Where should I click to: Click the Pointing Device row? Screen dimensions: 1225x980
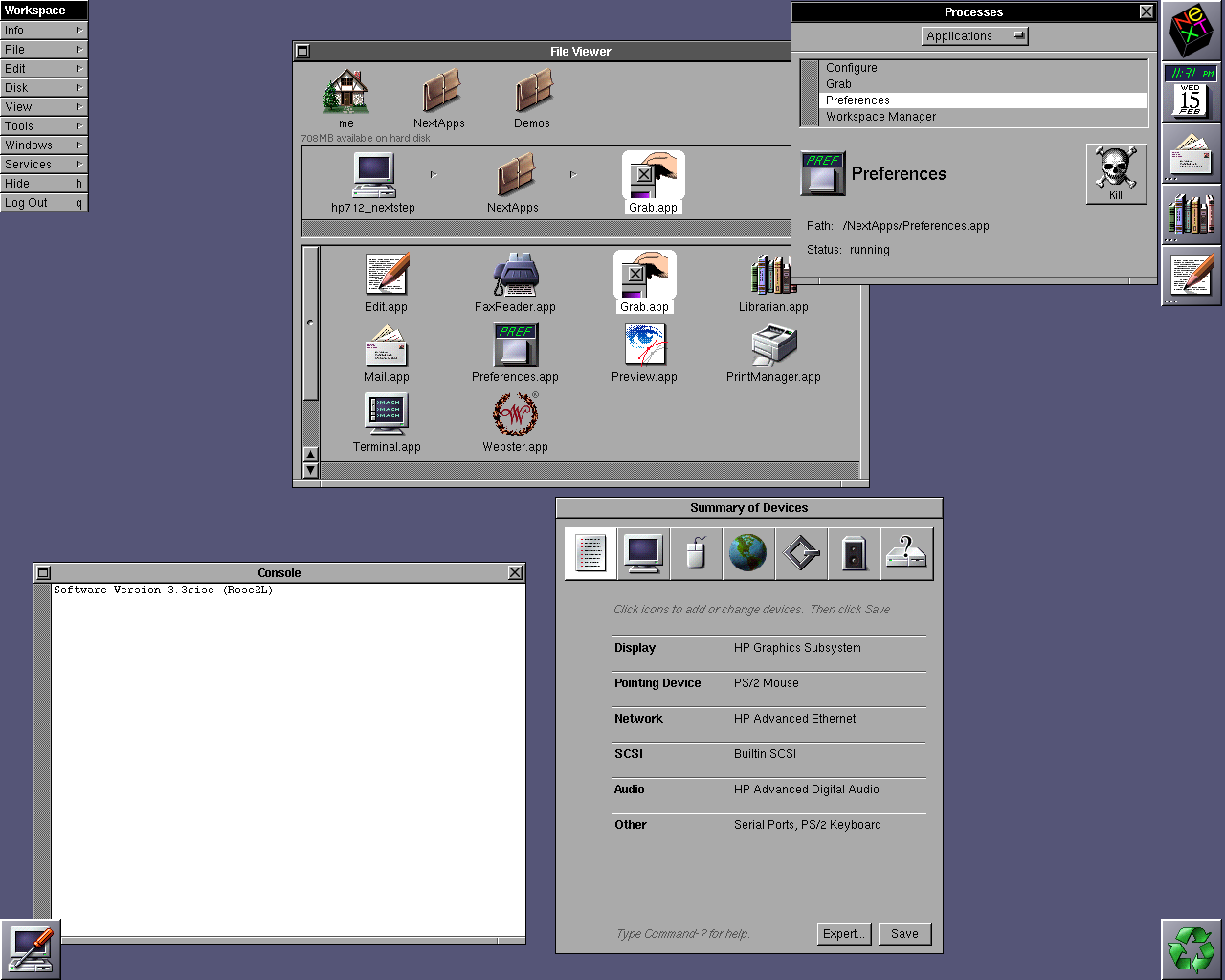[x=769, y=683]
